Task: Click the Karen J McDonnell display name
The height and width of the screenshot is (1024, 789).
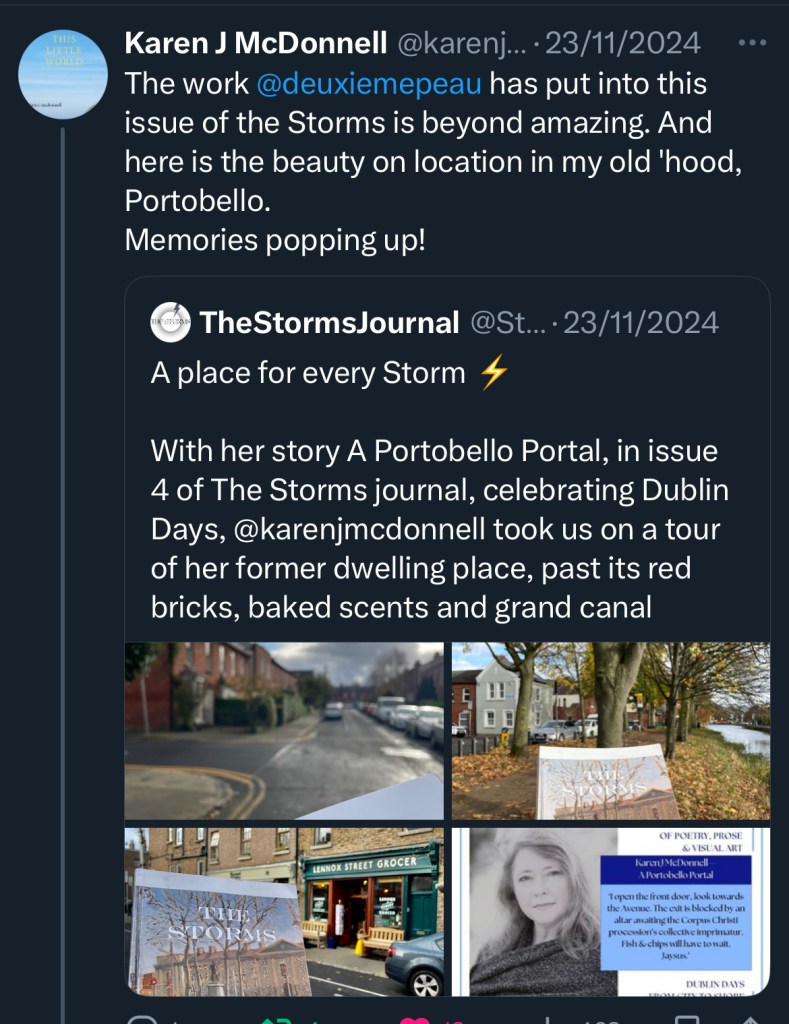Action: [x=256, y=44]
